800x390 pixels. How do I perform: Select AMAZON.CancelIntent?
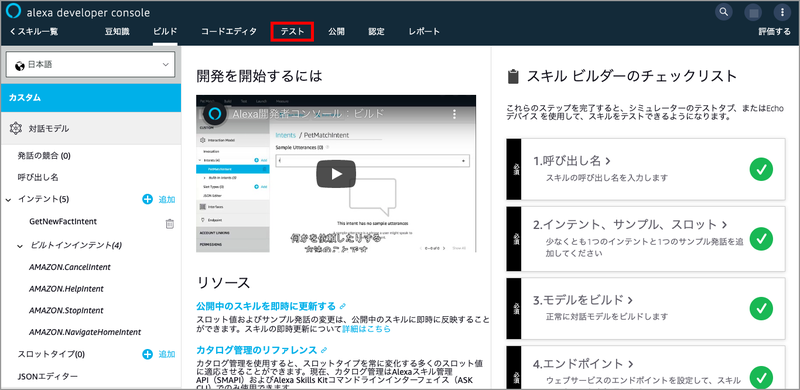[x=70, y=267]
